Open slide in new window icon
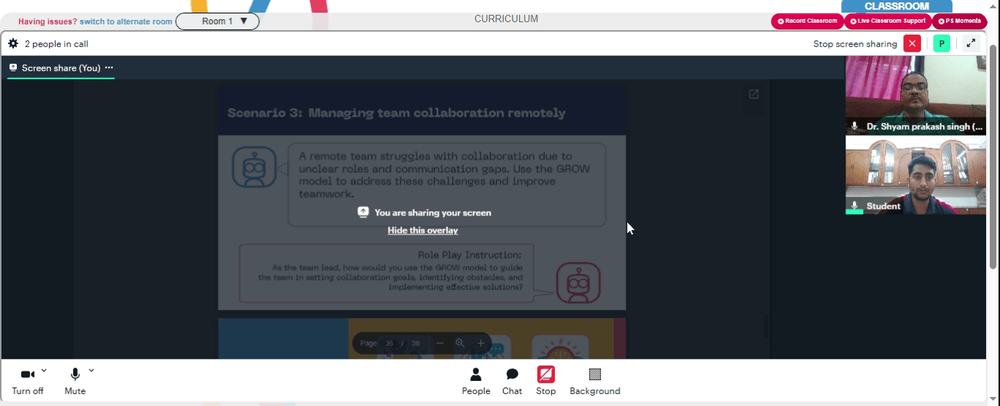The width and height of the screenshot is (1000, 406). [753, 94]
